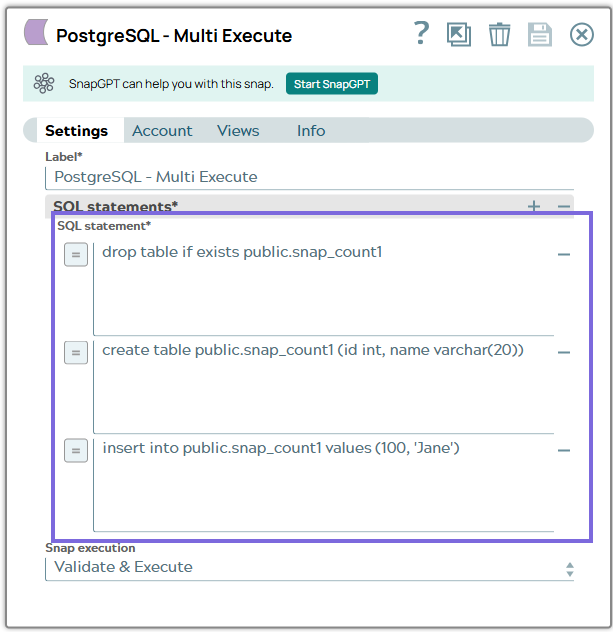Open the Snap execution dropdown
This screenshot has width=613, height=632.
(x=310, y=568)
